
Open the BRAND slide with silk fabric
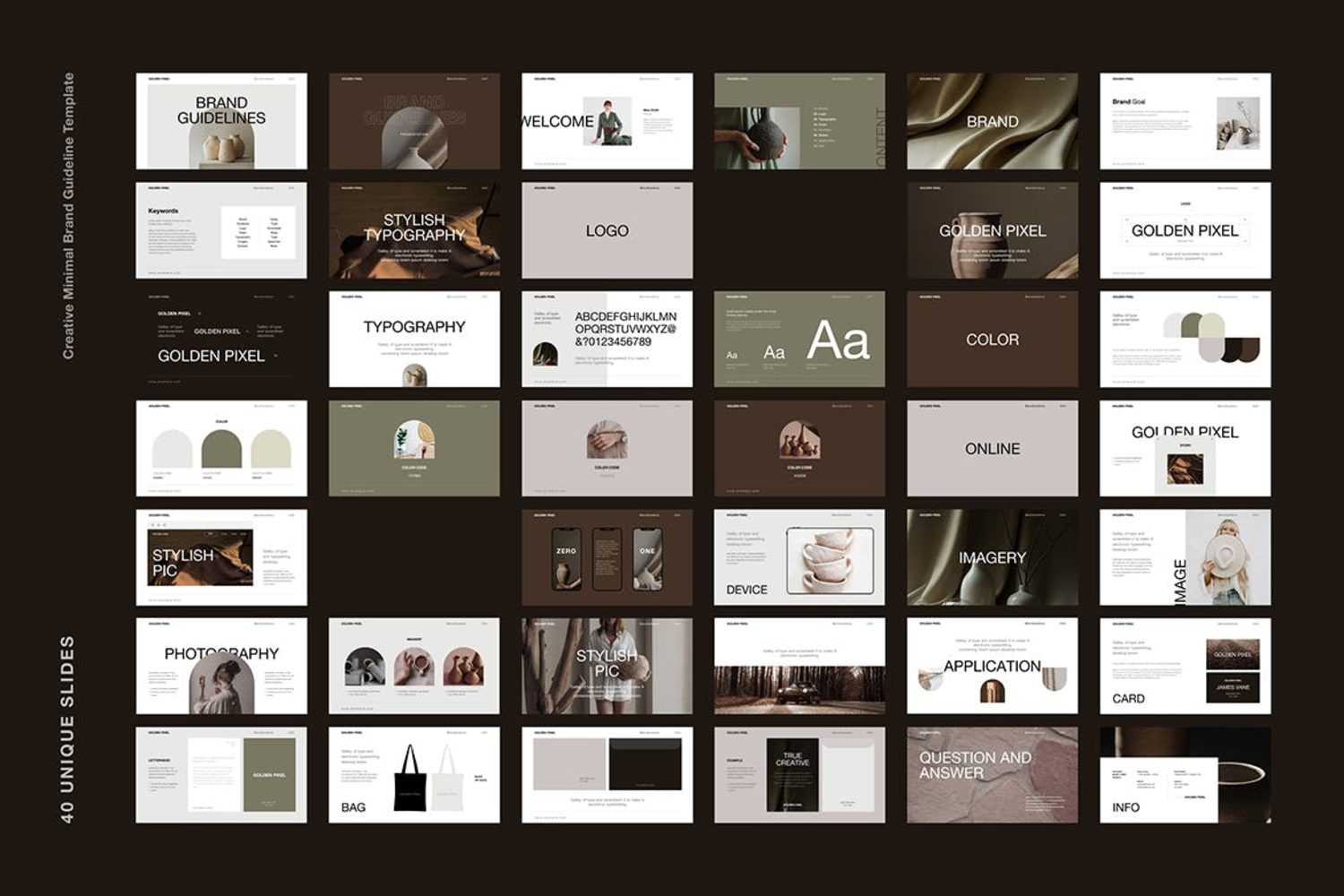tap(993, 121)
